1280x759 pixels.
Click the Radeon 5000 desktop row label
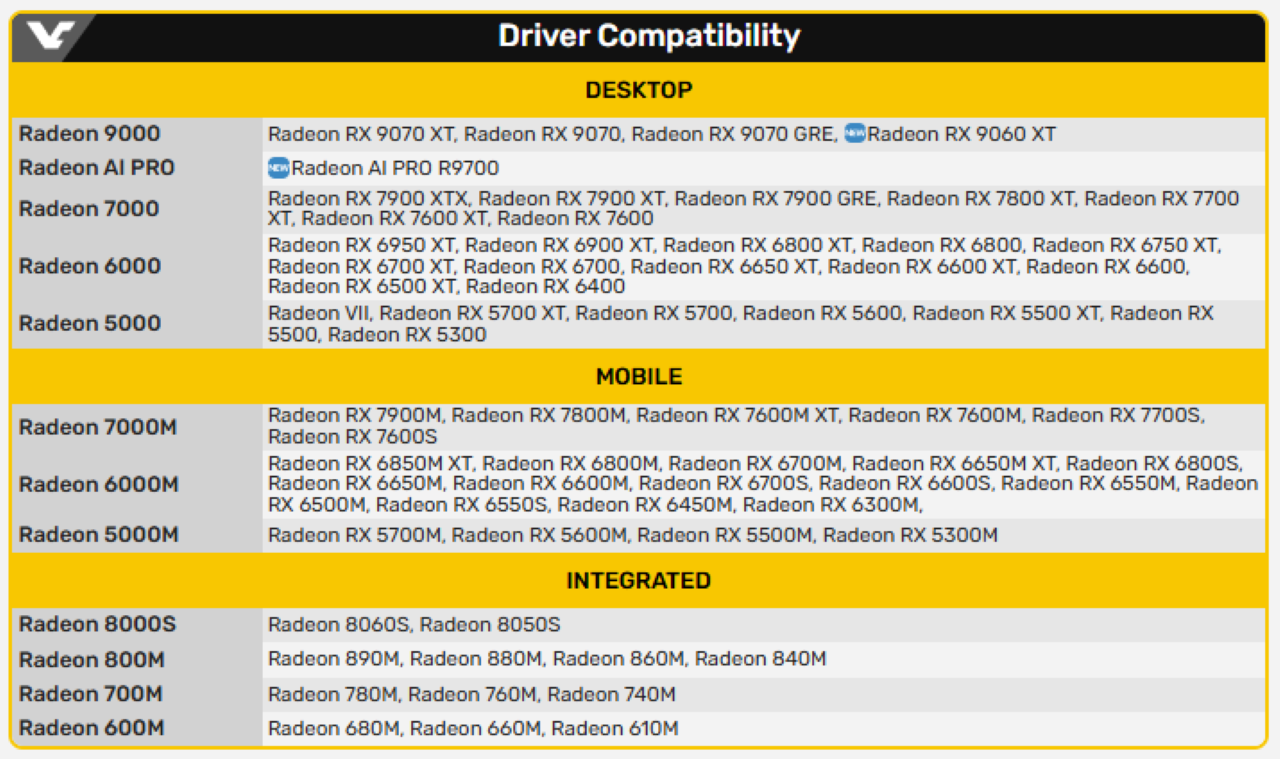[x=89, y=323]
